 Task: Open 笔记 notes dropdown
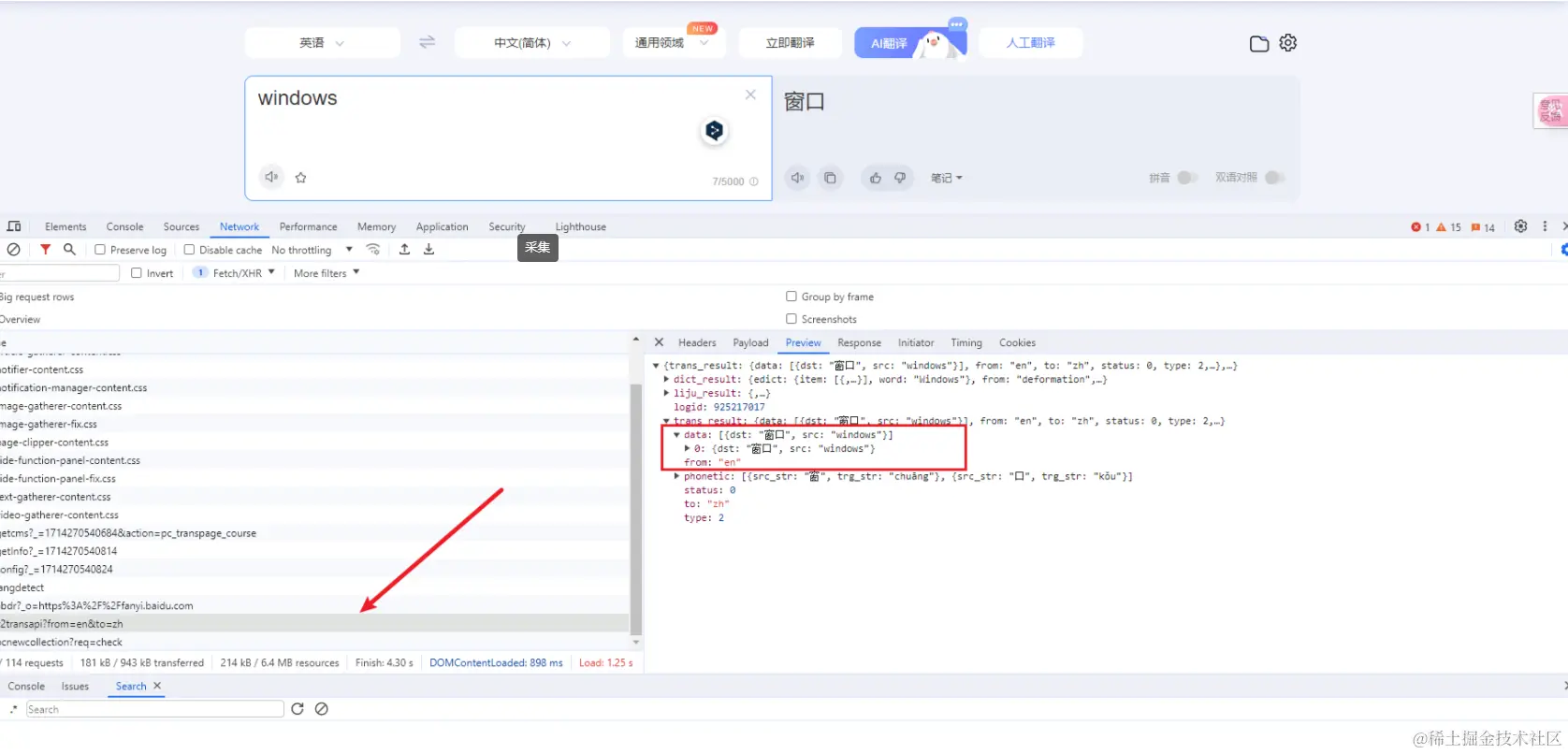(946, 178)
